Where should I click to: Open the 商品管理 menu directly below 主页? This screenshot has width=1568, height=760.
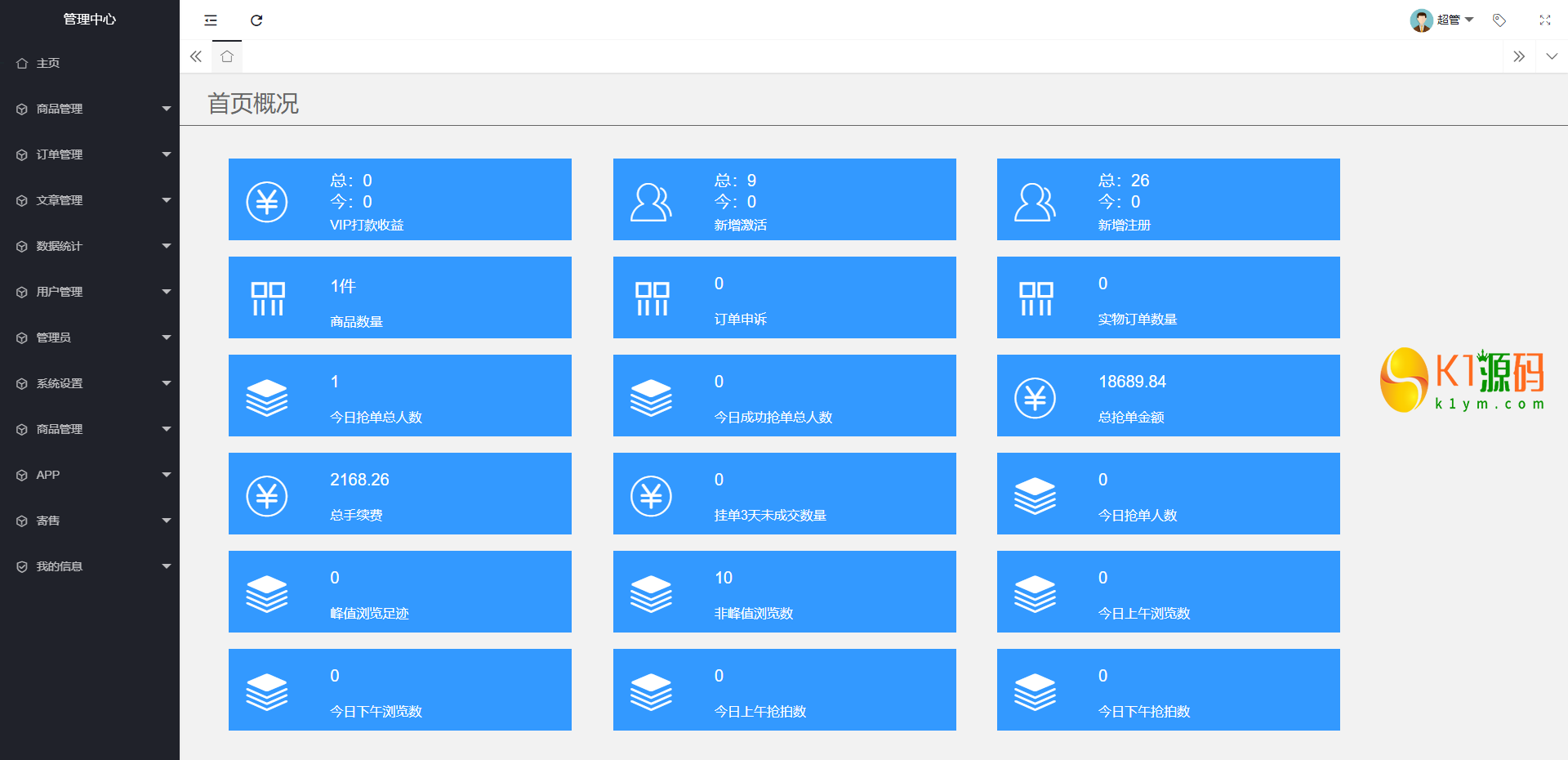pyautogui.click(x=90, y=109)
